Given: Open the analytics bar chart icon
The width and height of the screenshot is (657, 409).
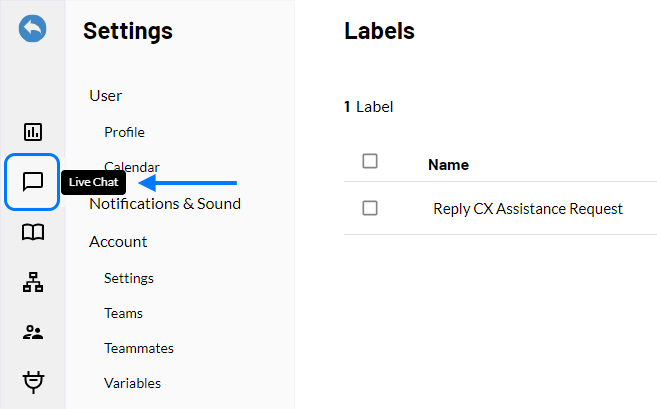Looking at the screenshot, I should pos(33,132).
